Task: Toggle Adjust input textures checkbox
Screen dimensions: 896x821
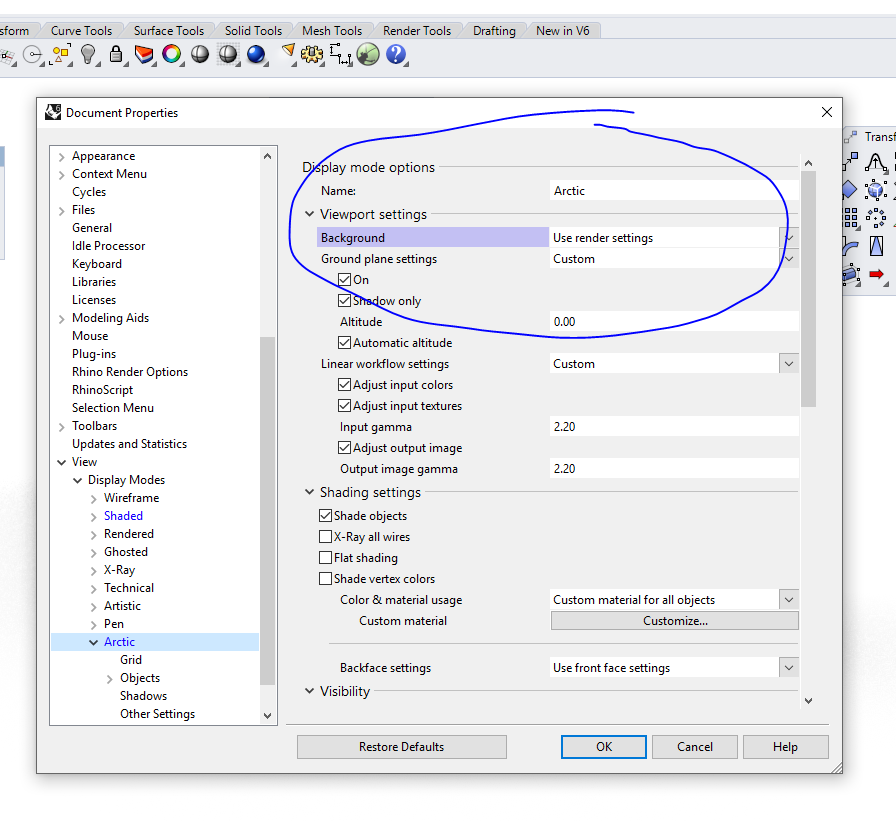Action: tap(344, 406)
